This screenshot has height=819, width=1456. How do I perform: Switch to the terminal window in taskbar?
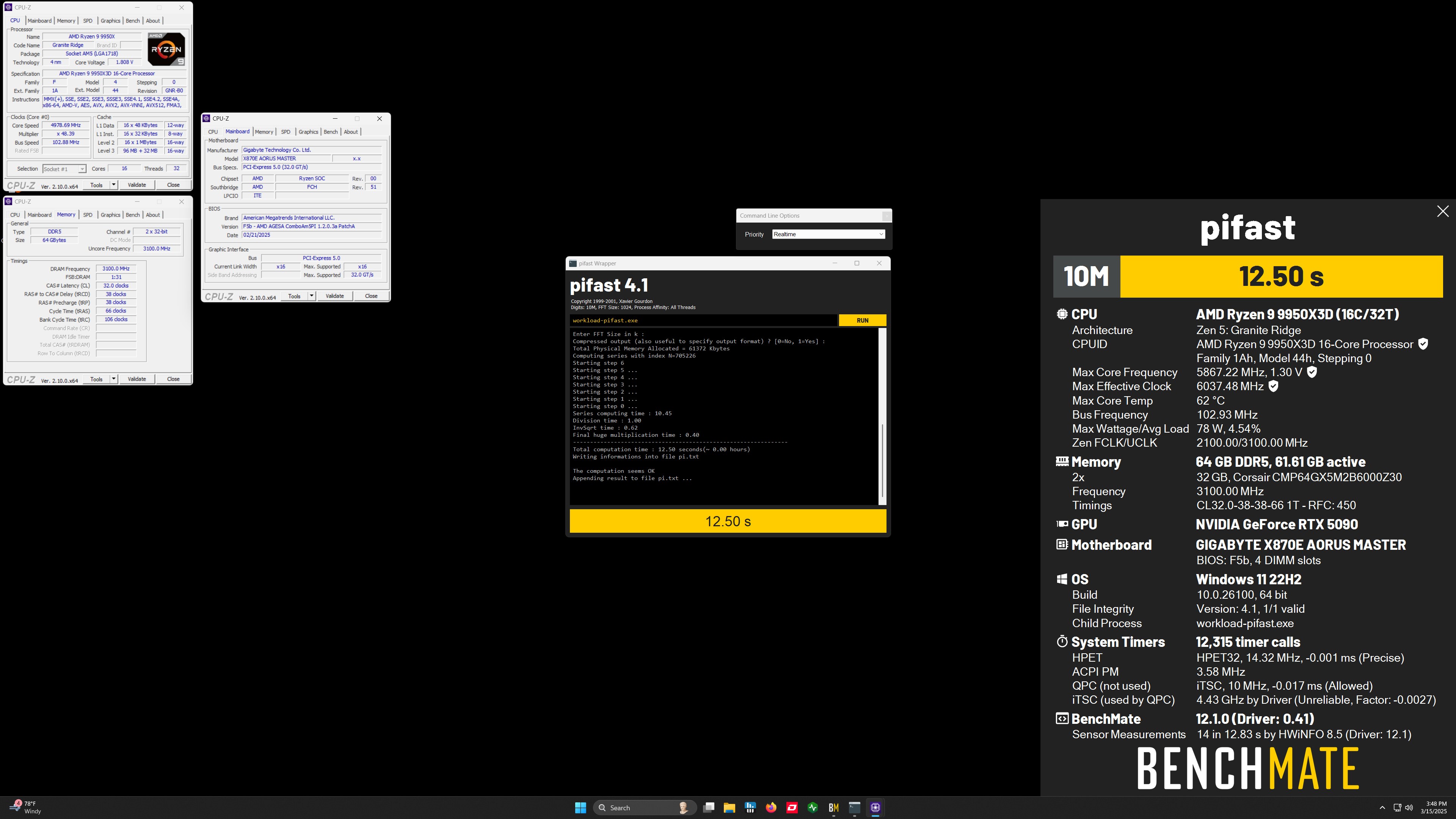click(855, 808)
